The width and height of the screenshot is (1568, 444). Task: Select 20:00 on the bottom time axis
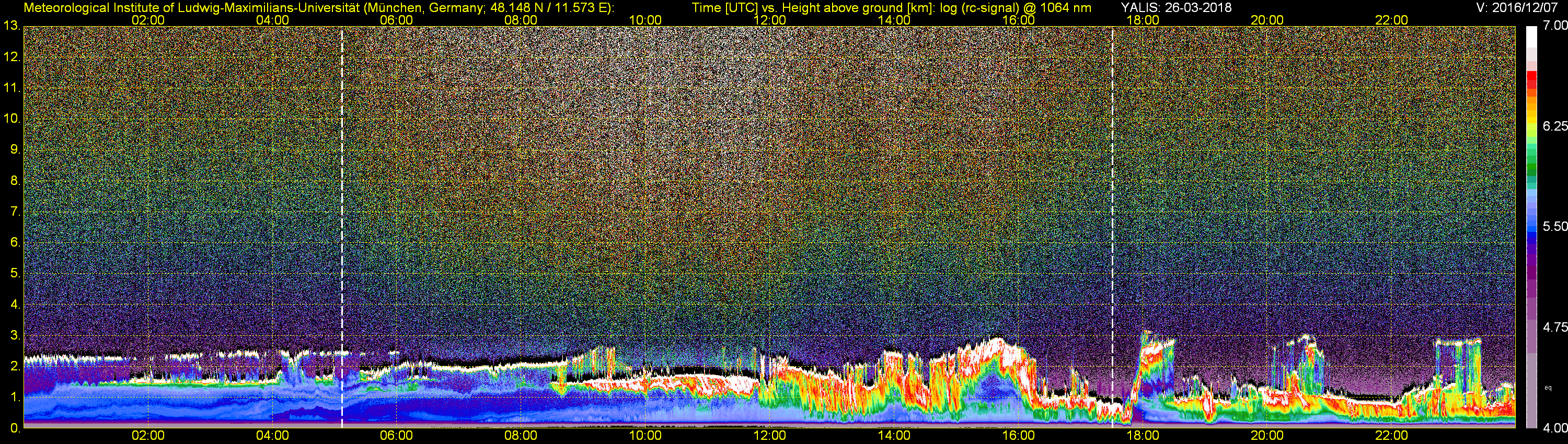point(1267,436)
